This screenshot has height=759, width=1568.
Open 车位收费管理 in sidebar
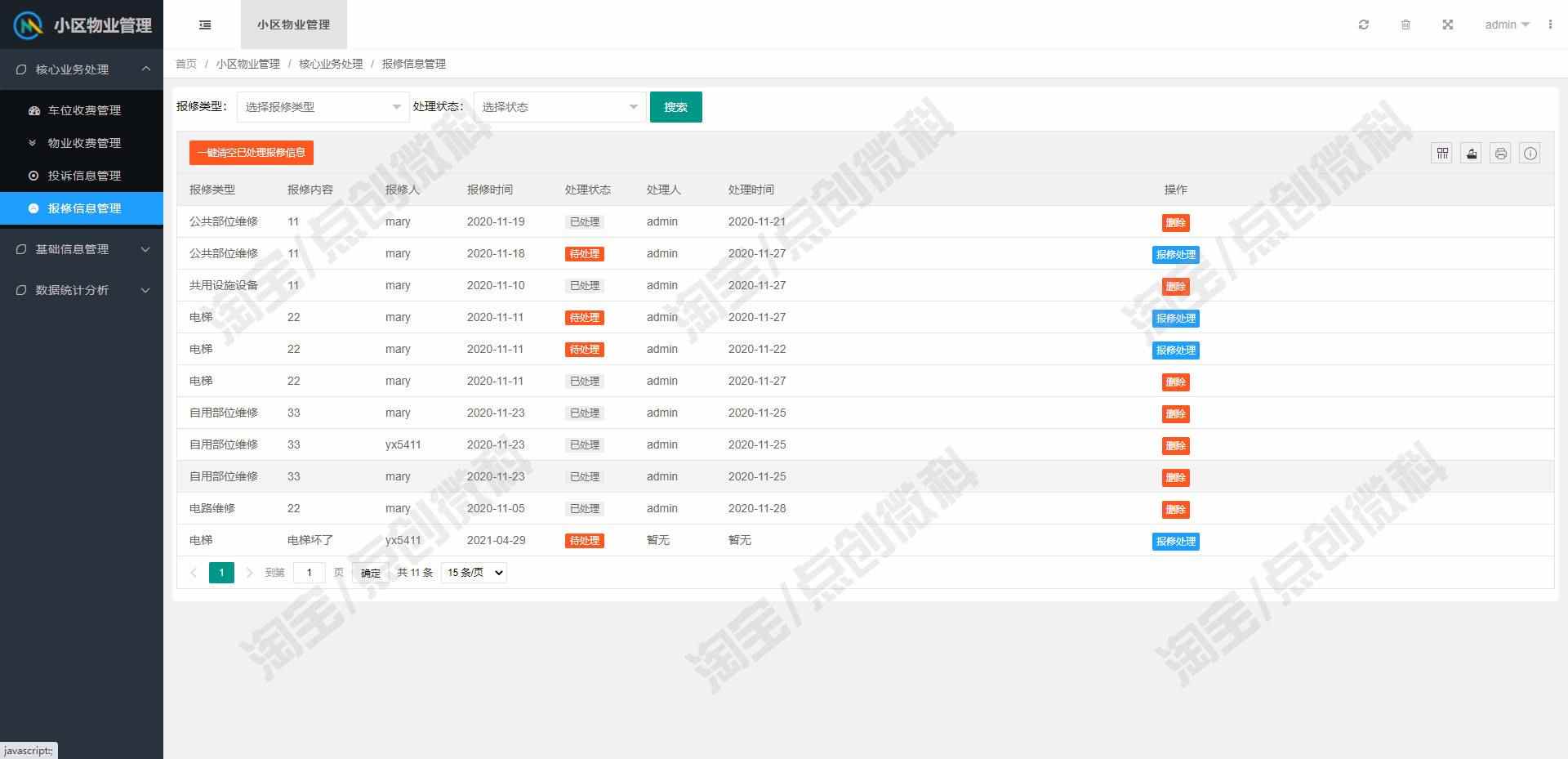point(82,110)
